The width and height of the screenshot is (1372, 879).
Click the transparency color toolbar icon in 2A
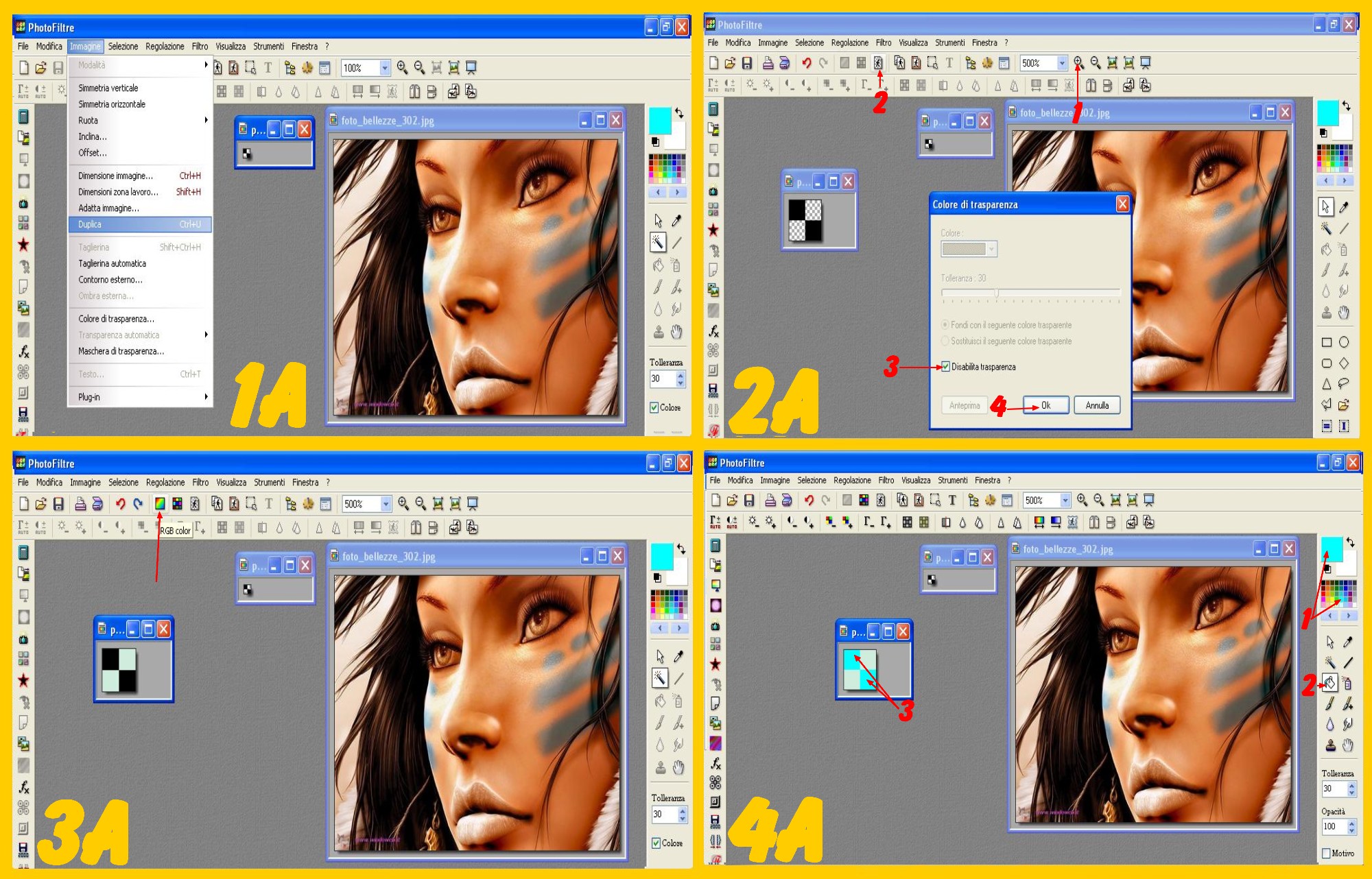pyautogui.click(x=878, y=63)
